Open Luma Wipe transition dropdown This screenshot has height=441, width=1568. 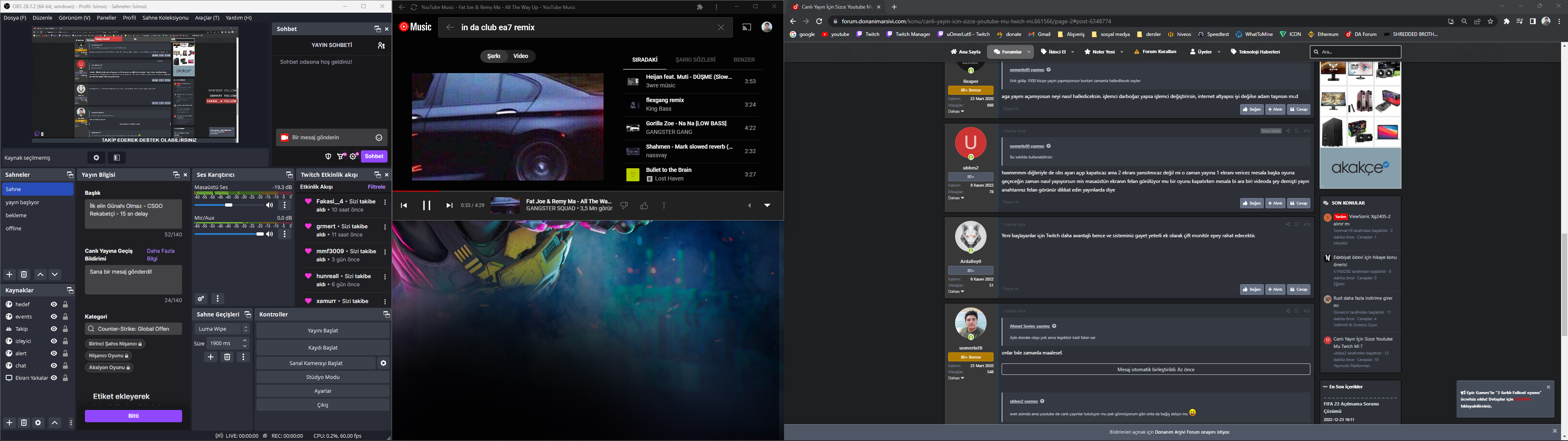222,329
